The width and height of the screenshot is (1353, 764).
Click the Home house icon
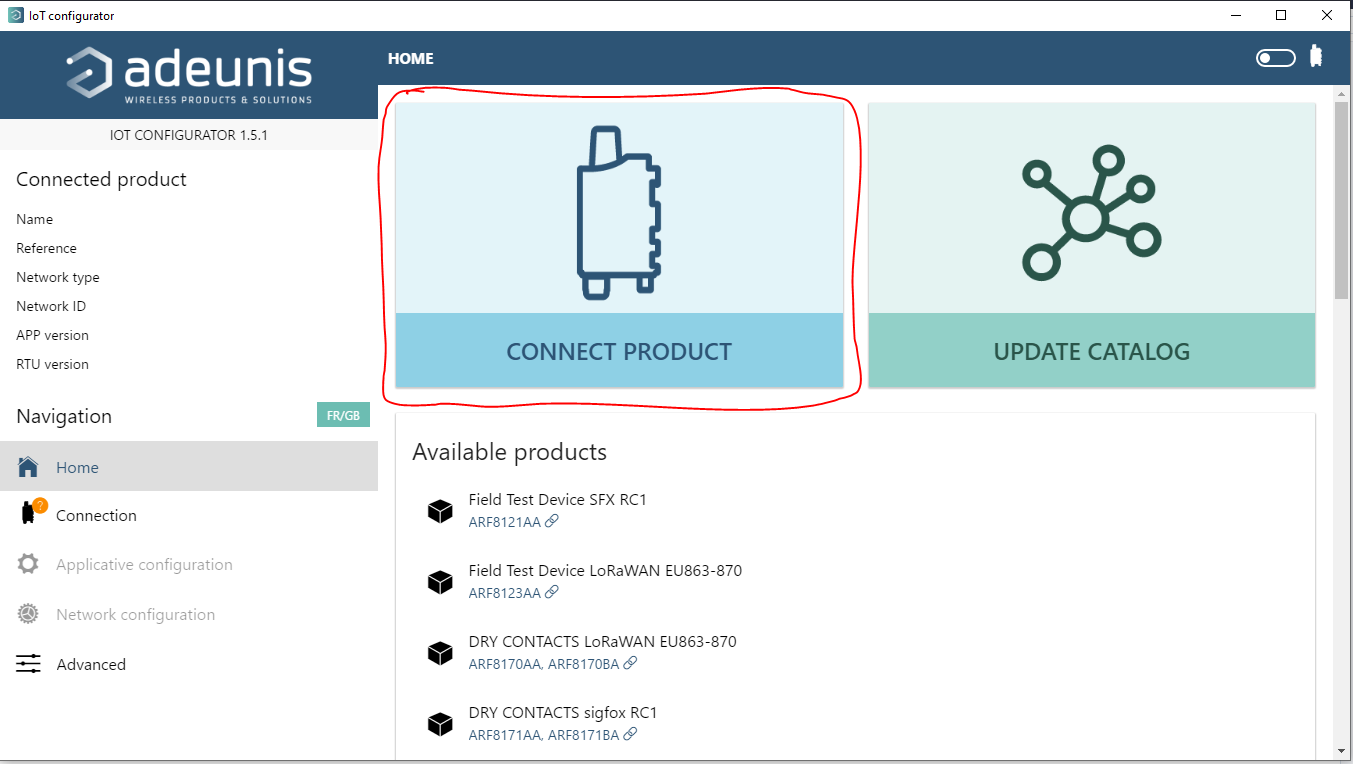[28, 467]
